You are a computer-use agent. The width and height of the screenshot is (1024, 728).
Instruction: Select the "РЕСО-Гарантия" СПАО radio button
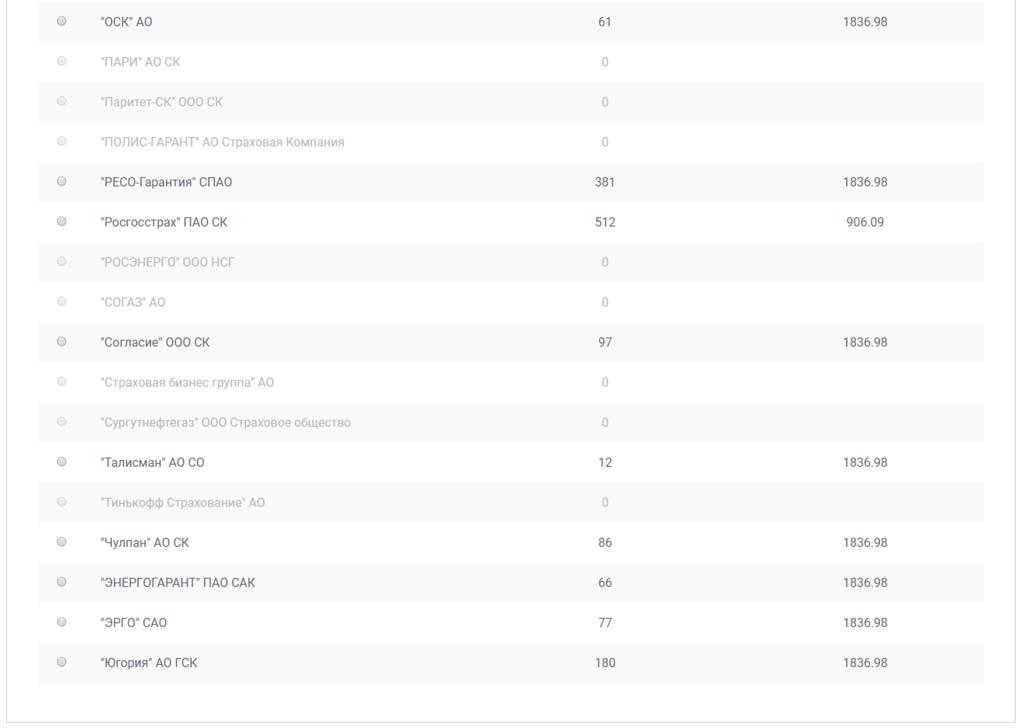(x=62, y=181)
